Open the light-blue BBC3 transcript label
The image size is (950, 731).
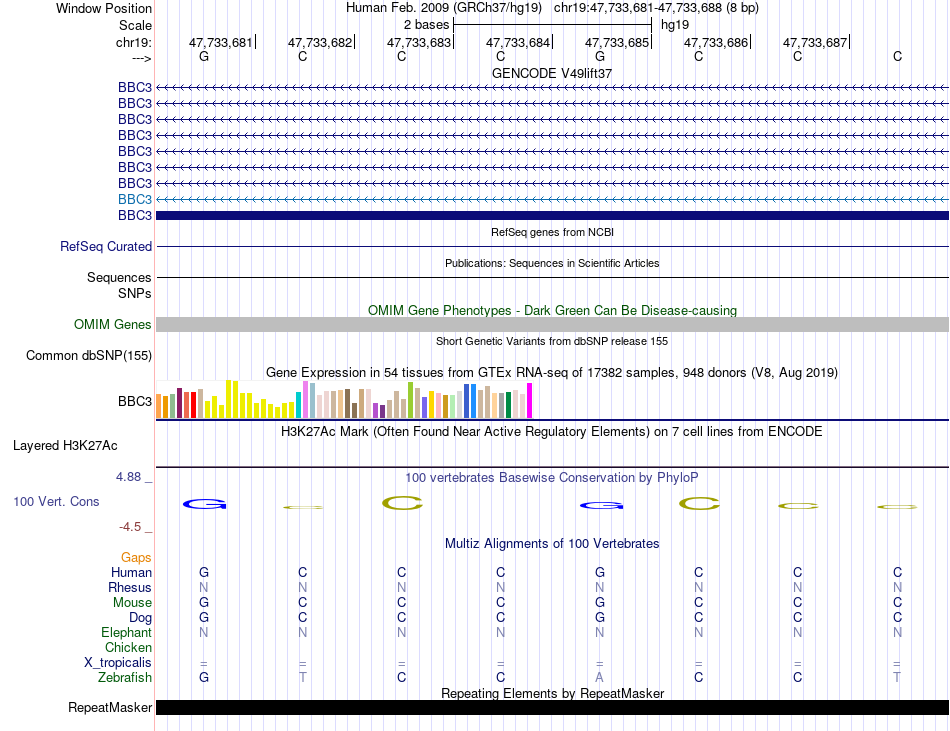coord(135,199)
